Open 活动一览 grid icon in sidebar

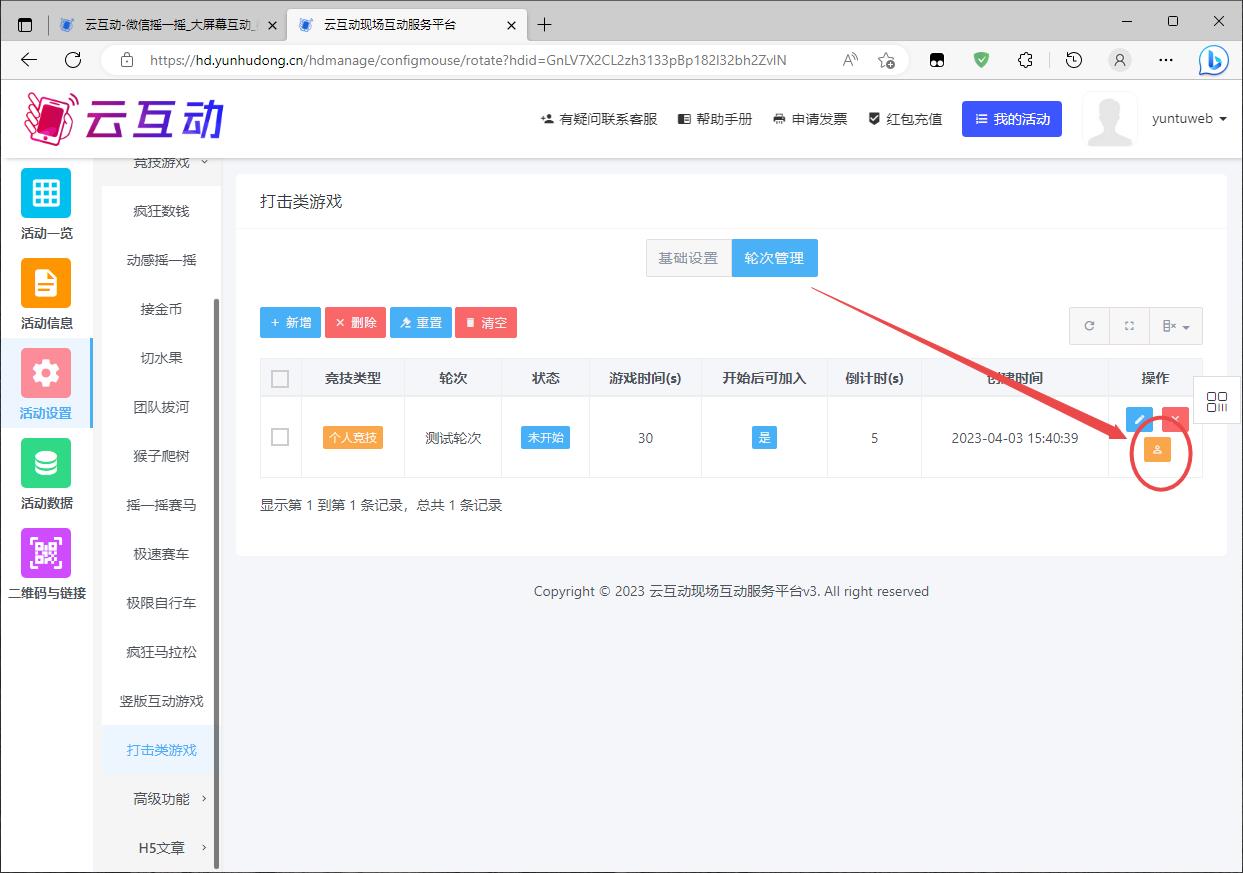click(46, 193)
